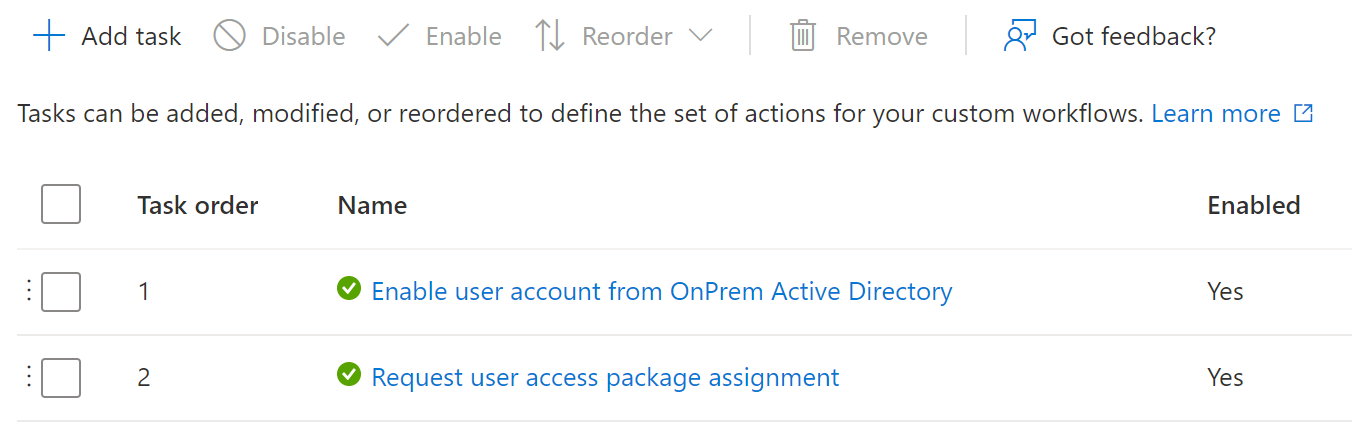Click green status check on Enable user account task

point(349,289)
